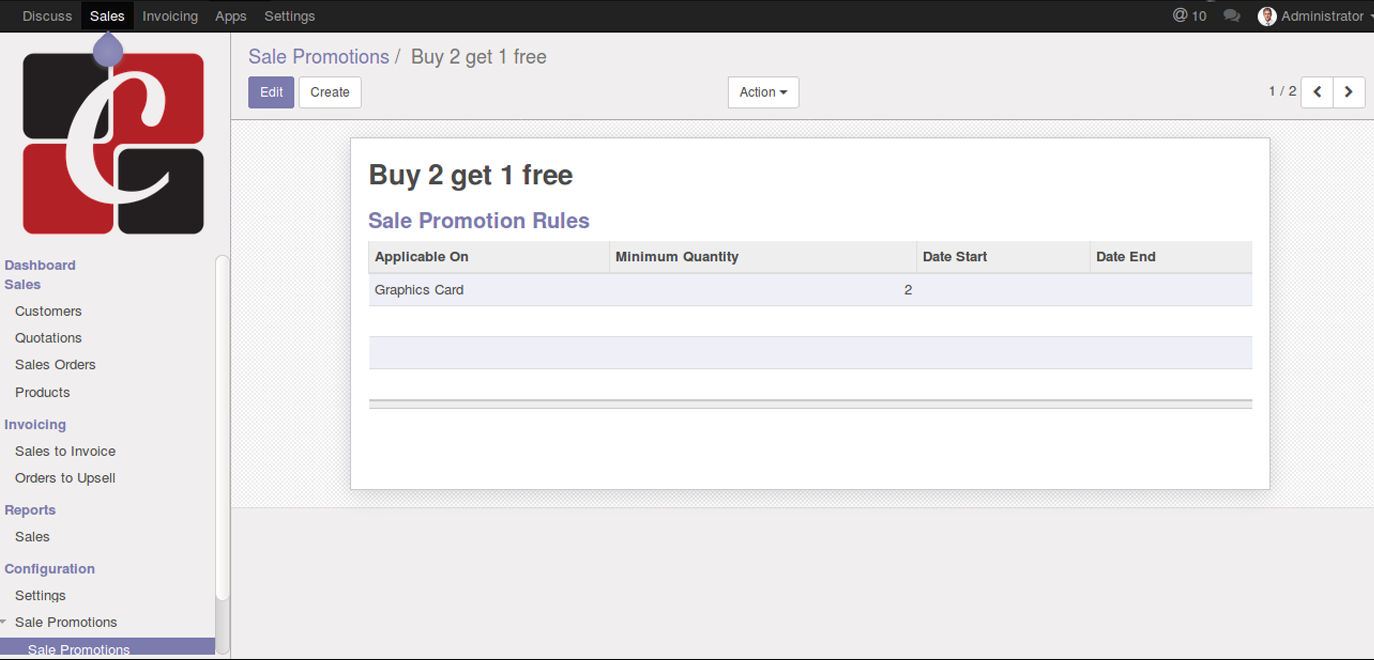Viewport: 1374px width, 660px height.
Task: Open the Action dropdown
Action: point(763,92)
